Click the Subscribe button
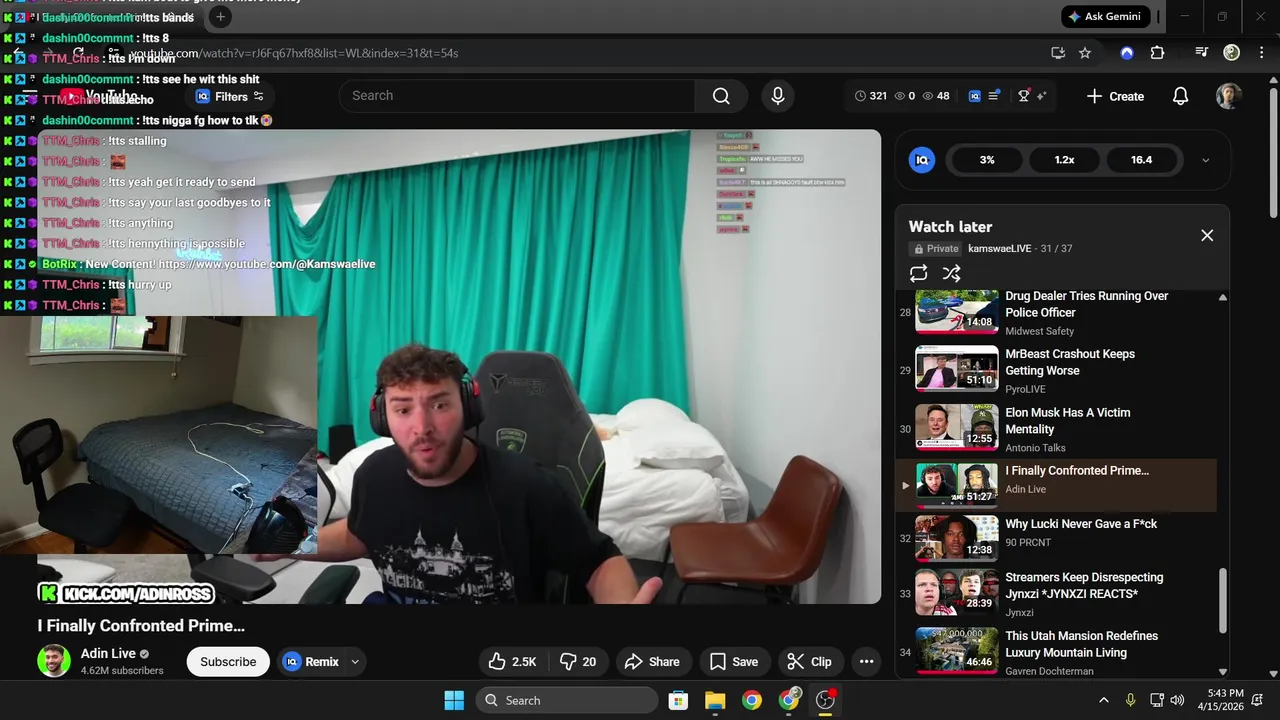This screenshot has width=1280, height=720. (x=228, y=661)
